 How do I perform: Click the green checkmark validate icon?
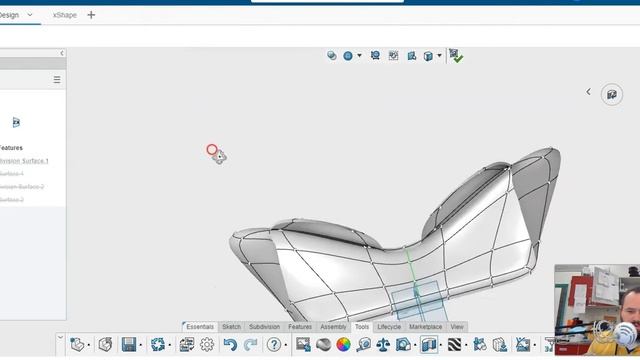coord(456,56)
